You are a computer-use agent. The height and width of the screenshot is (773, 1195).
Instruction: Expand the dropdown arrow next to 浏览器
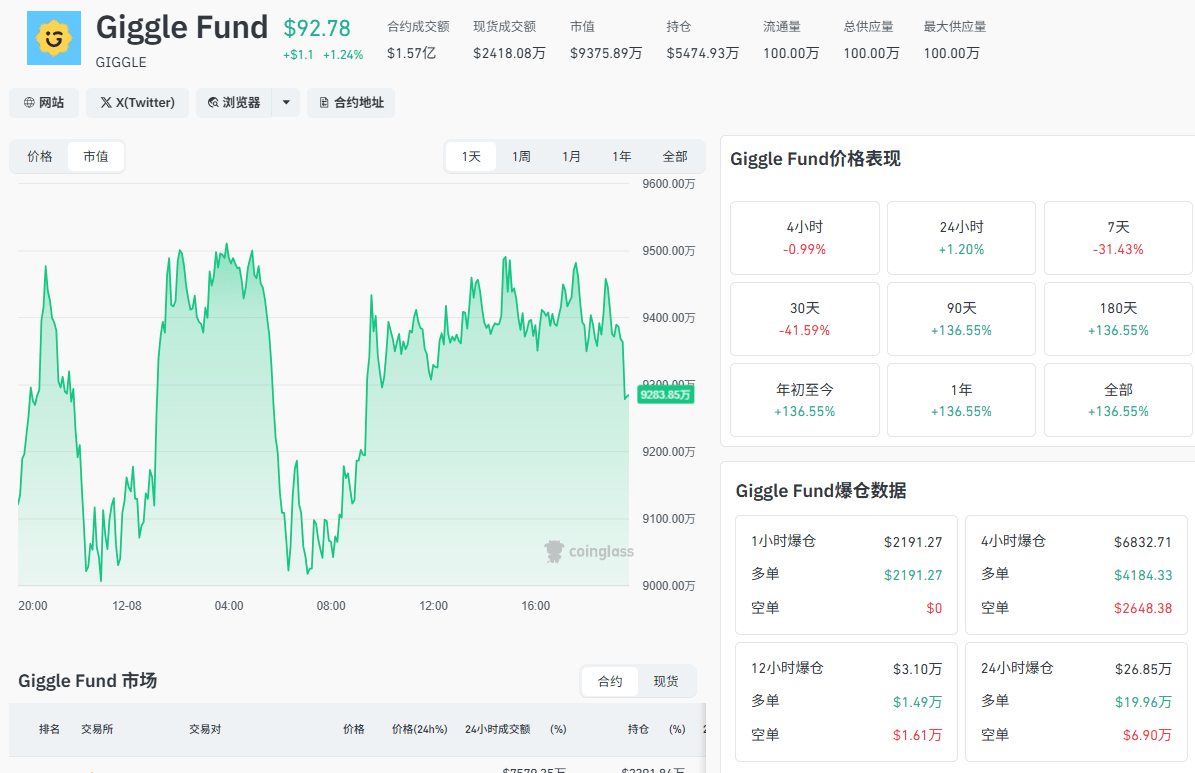click(x=286, y=102)
